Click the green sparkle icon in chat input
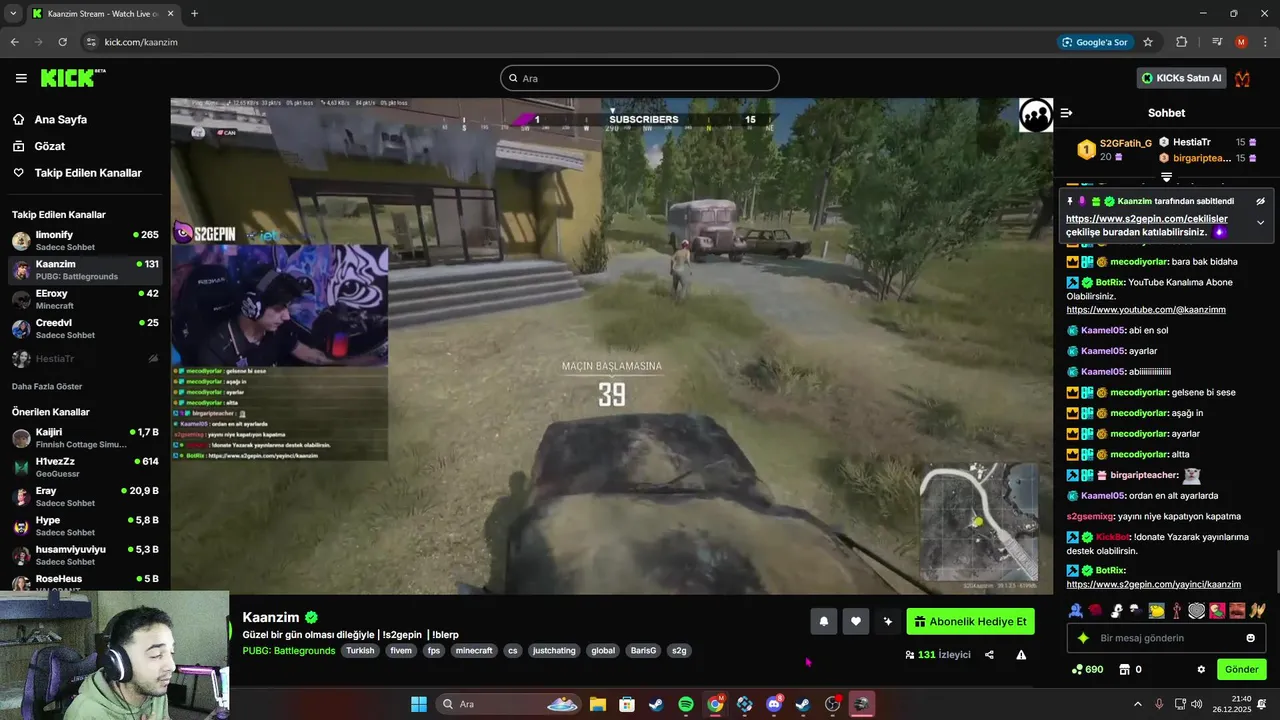The height and width of the screenshot is (720, 1280). coord(1082,638)
